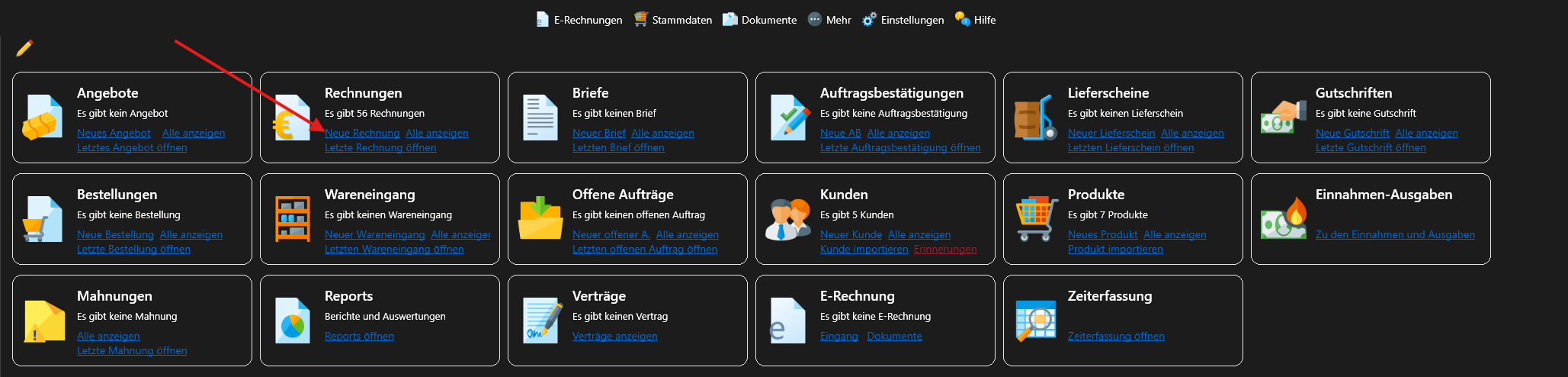
Task: Click the Einnahmen-Ausgaben burning money icon
Action: (1283, 219)
